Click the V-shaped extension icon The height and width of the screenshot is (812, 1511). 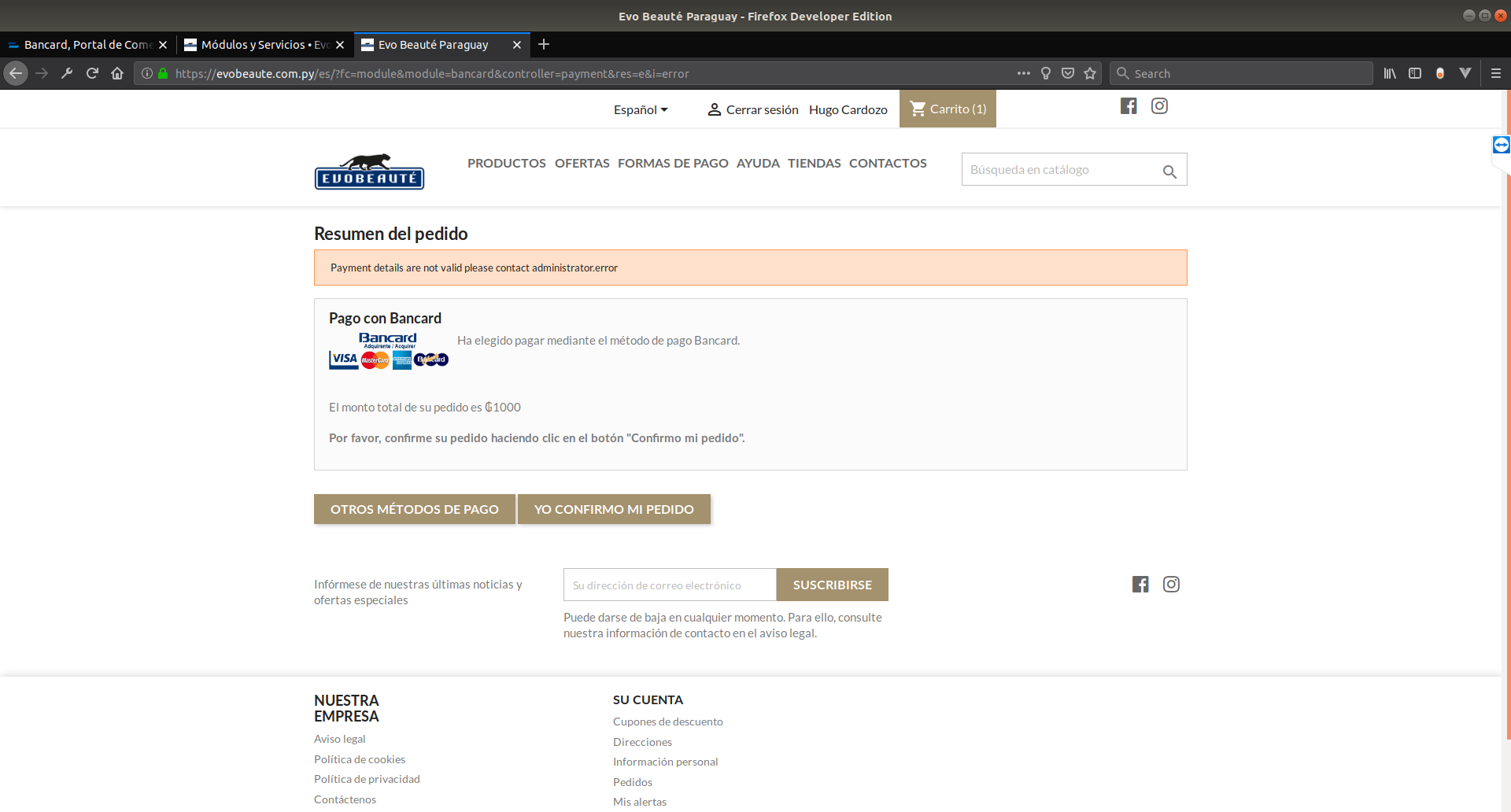[1465, 73]
